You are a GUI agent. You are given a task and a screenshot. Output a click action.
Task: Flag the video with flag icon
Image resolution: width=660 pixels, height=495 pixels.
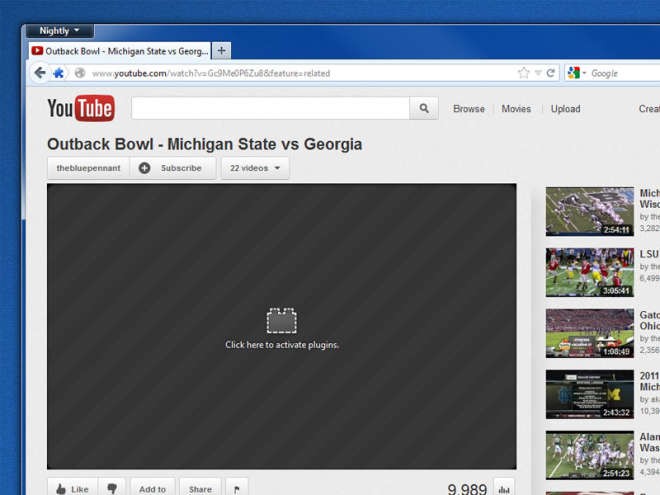click(237, 488)
